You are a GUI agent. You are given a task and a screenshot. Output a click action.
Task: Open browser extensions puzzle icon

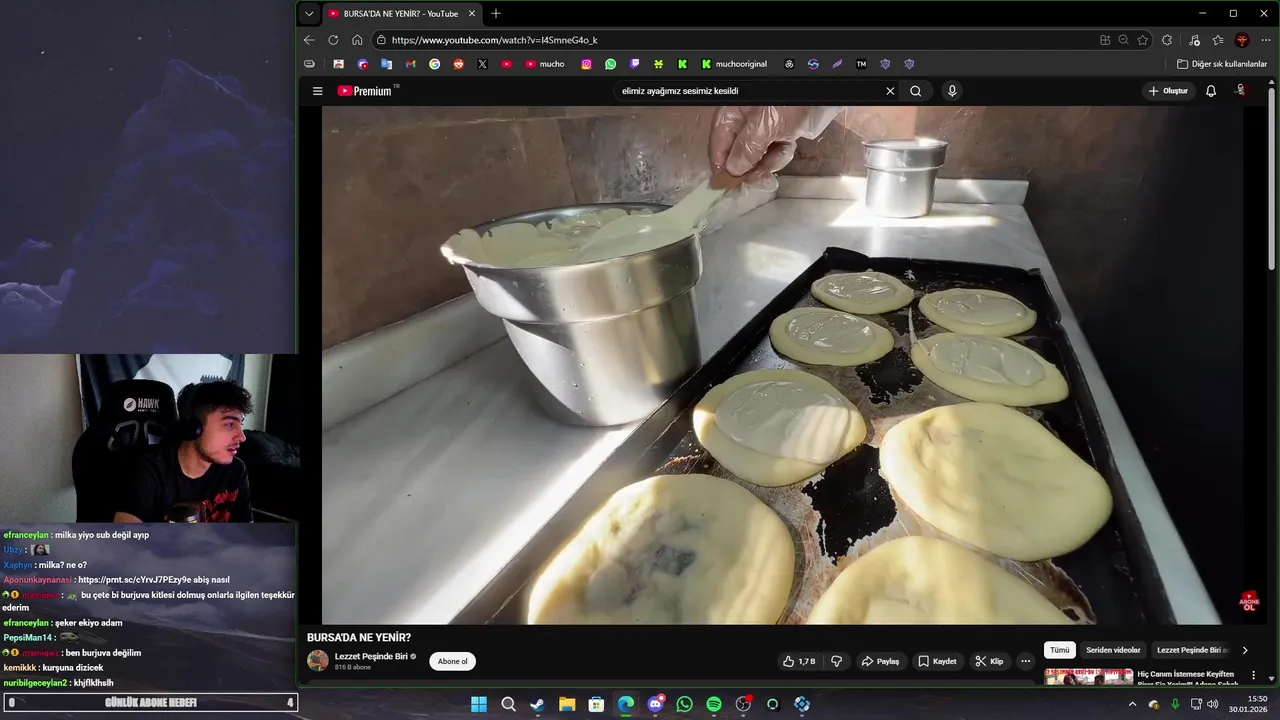click(x=1167, y=40)
